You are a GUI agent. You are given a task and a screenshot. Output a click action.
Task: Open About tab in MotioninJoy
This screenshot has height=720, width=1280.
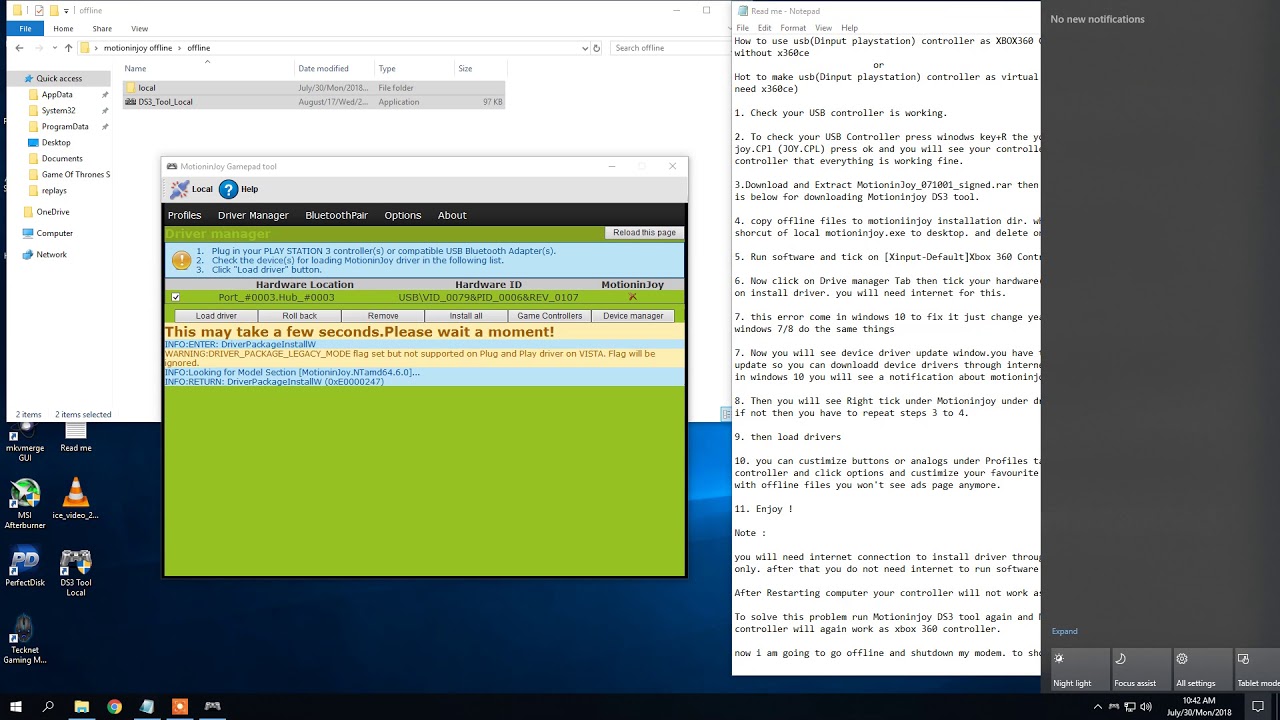[x=452, y=215]
